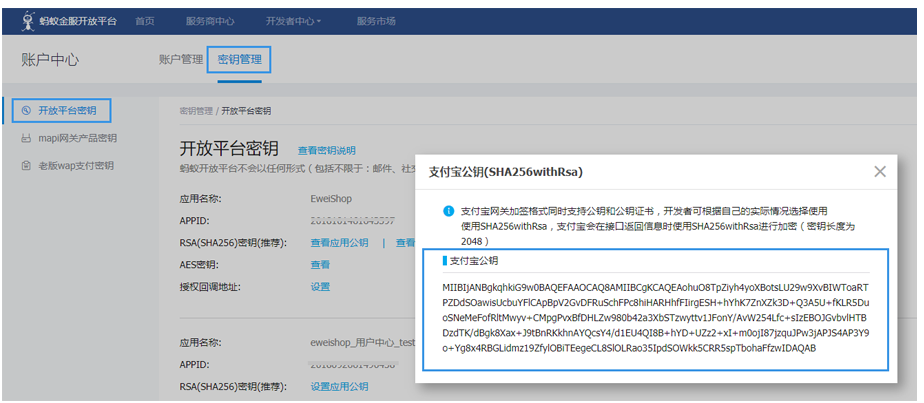Click the 支付宝公钥 section label

474,260
